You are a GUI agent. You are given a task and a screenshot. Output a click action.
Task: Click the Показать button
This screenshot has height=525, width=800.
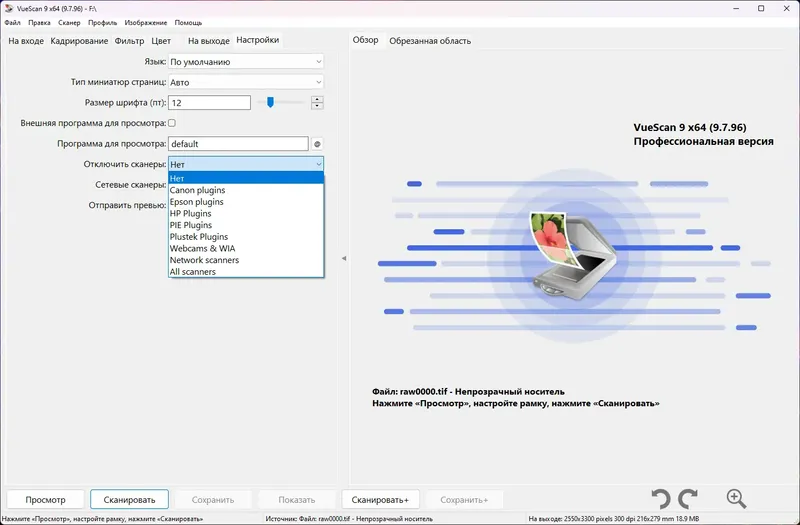297,499
